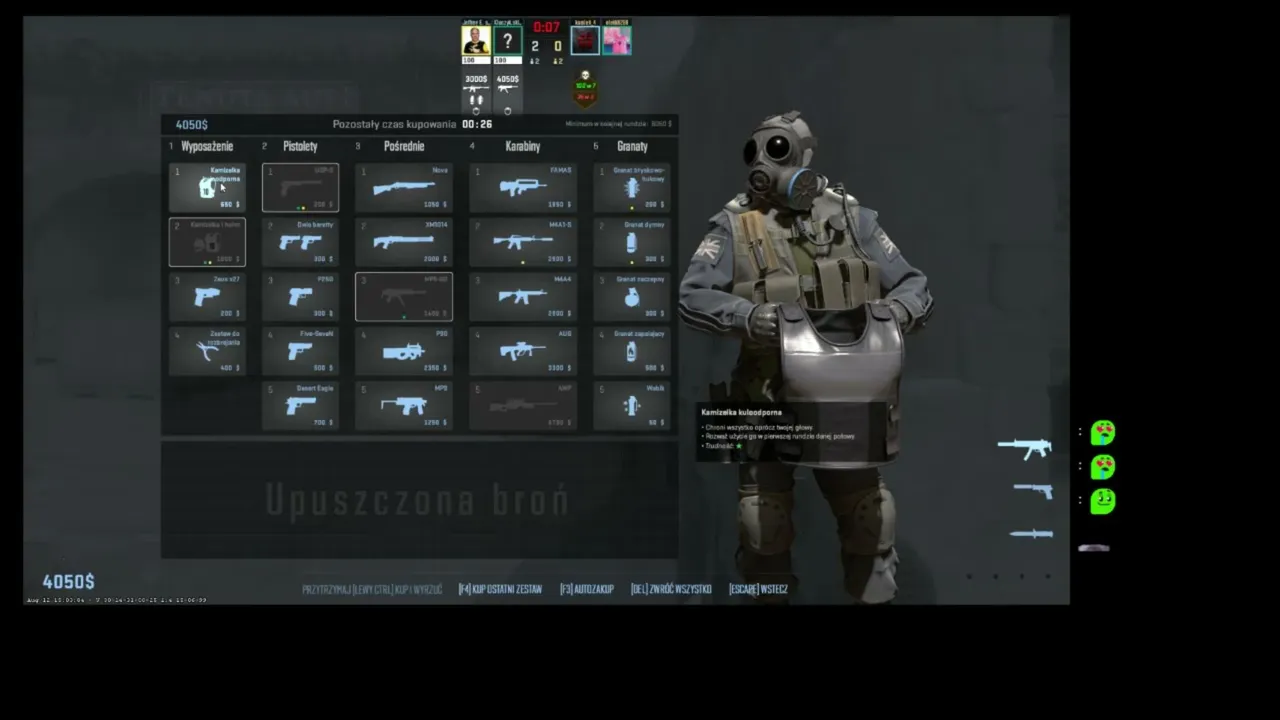Buy the XM1014 shotgun
This screenshot has height=720, width=1280.
click(x=404, y=242)
